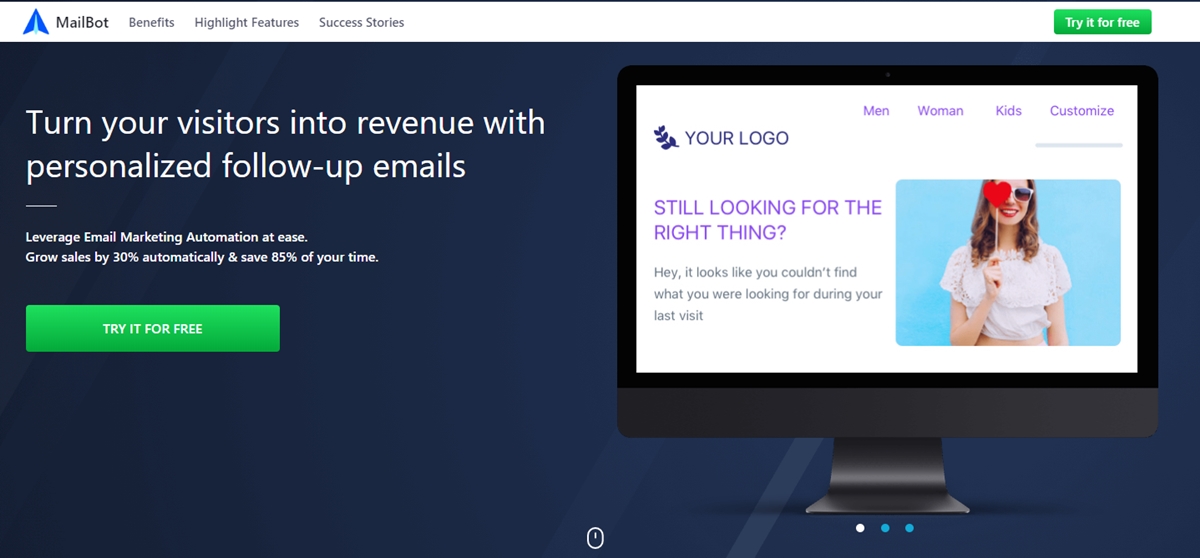Click the 'YOUR LOGO' text

[x=737, y=138]
